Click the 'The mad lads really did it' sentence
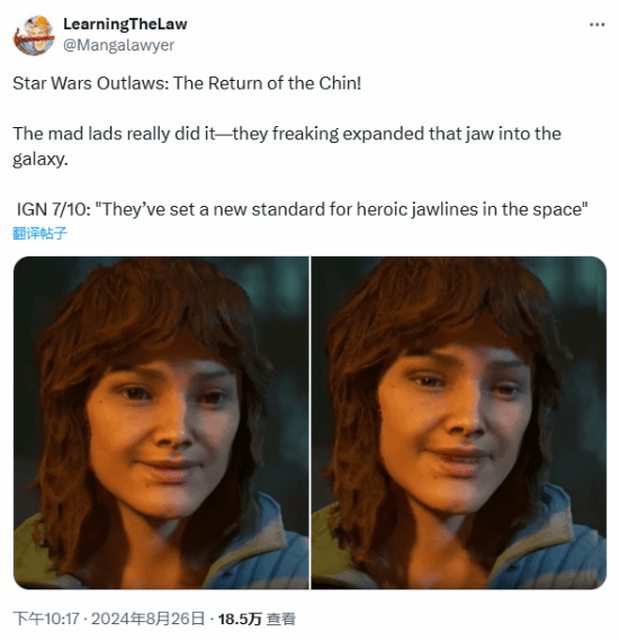Image resolution: width=619 pixels, height=640 pixels. (x=114, y=133)
